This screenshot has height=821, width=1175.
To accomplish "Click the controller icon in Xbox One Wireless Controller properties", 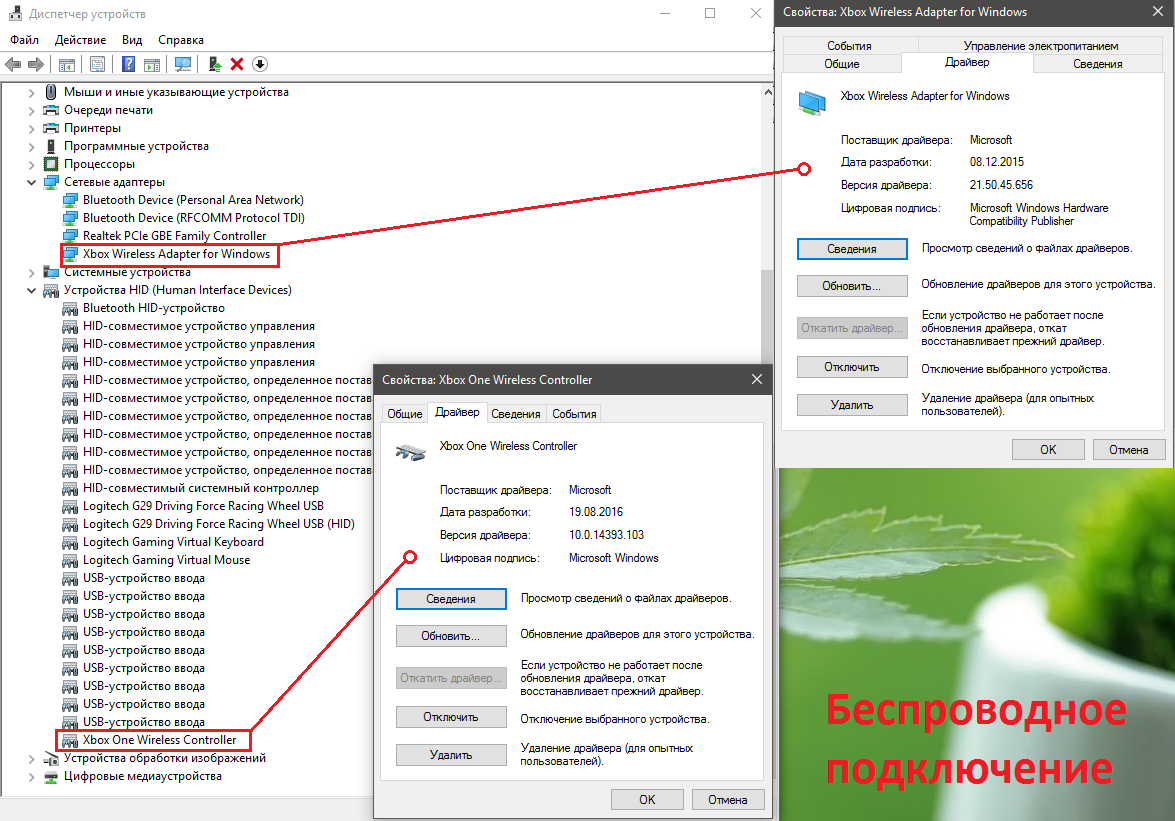I will (x=411, y=452).
